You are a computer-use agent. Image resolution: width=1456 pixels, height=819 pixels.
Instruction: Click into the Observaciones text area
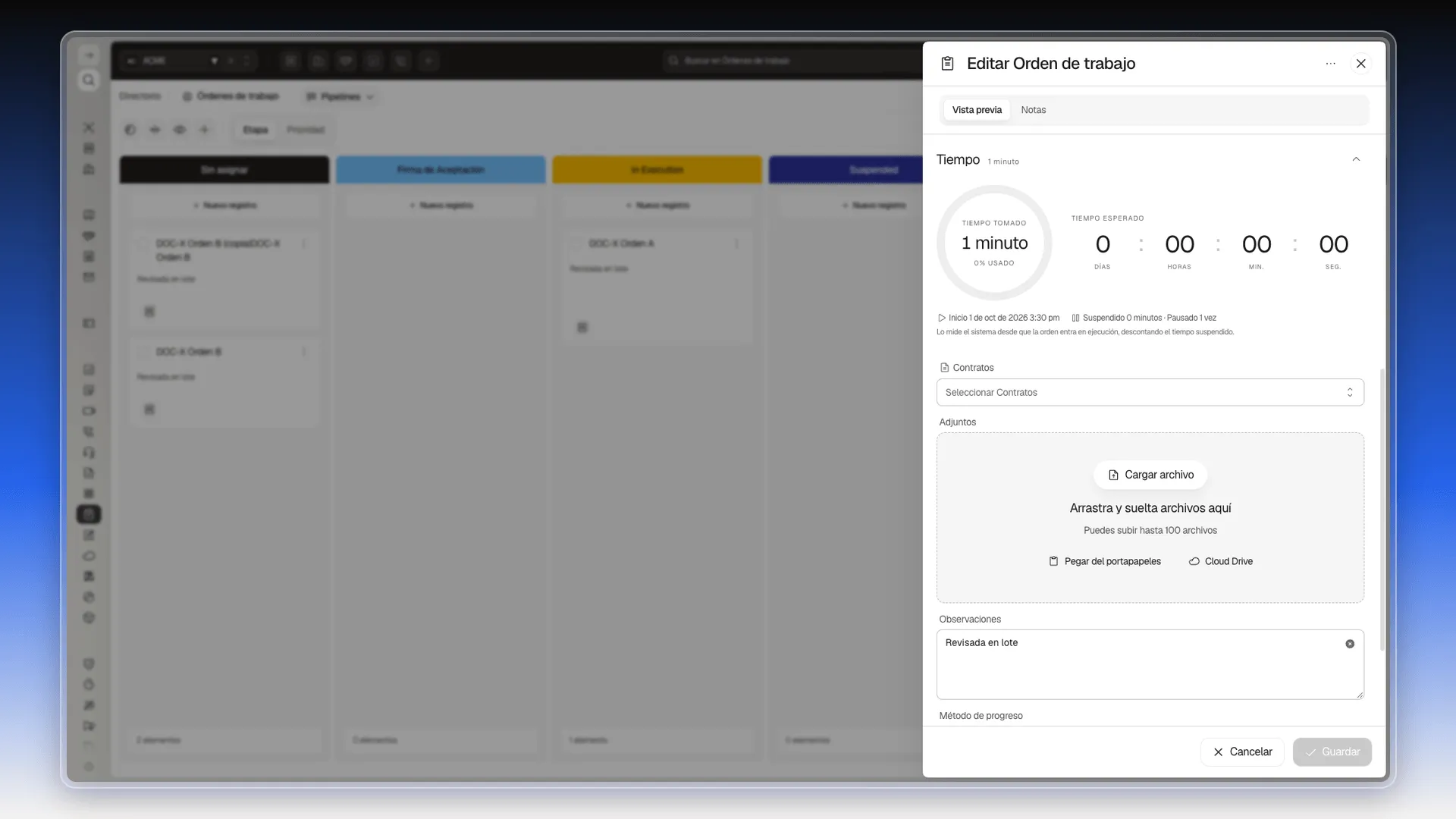1150,664
